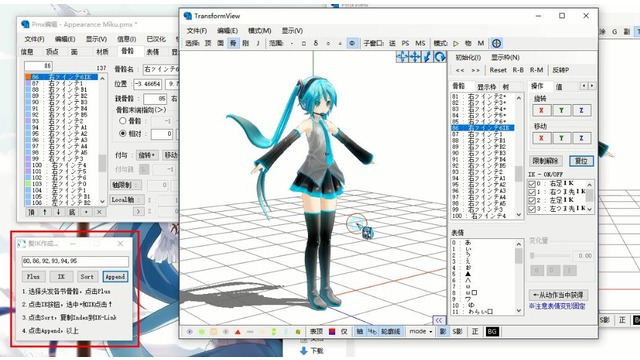Toggle IK checkbox for 2: 左足IK
The width and height of the screenshot is (640, 360).
coord(531,201)
